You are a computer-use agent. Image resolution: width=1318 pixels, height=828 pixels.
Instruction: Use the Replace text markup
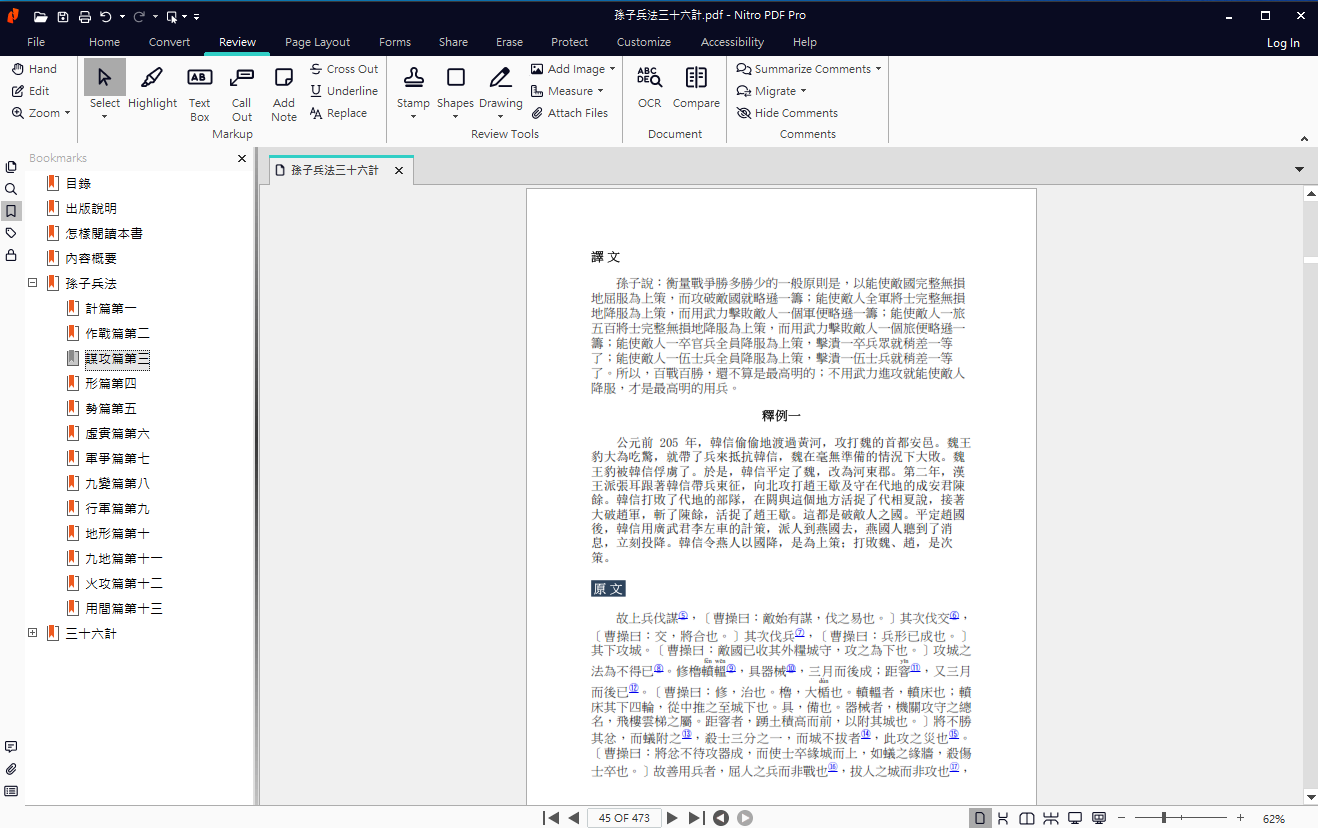[x=338, y=113]
